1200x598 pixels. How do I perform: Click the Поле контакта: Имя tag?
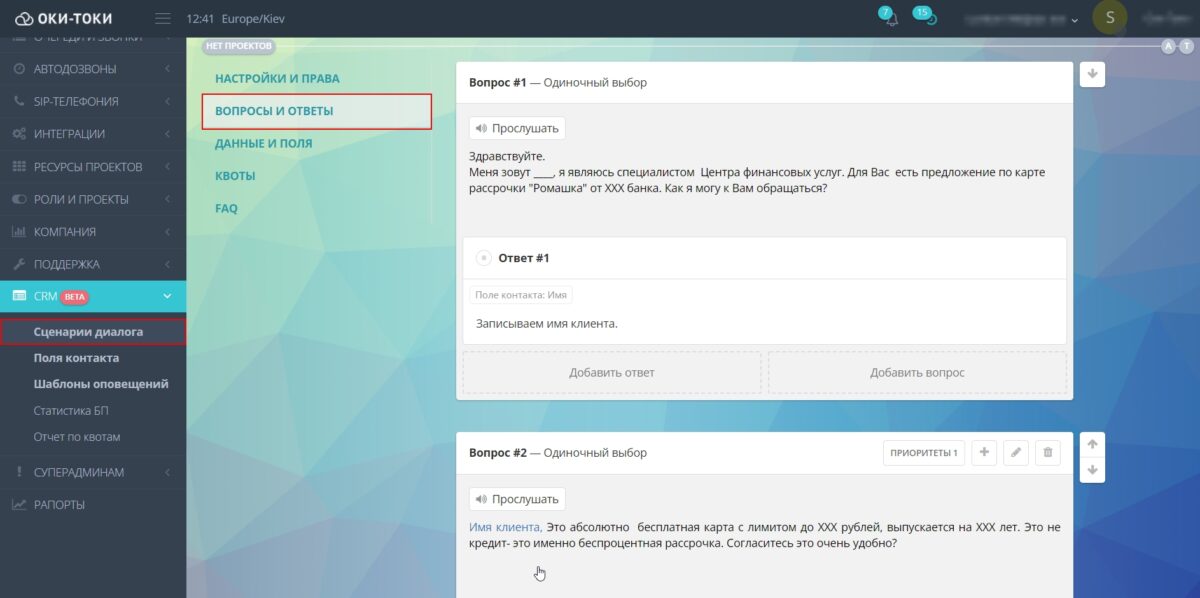pos(521,296)
